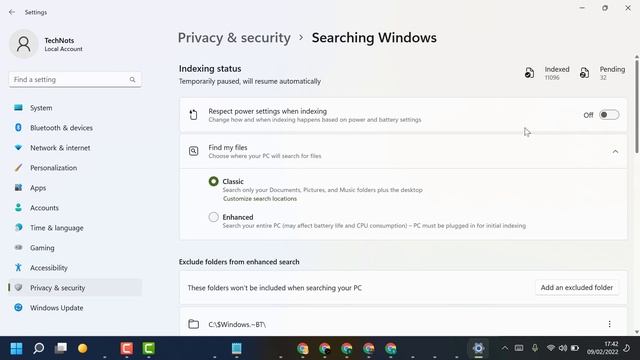This screenshot has height=360, width=640.
Task: Click the Indexing status heading text
Action: tap(210, 69)
